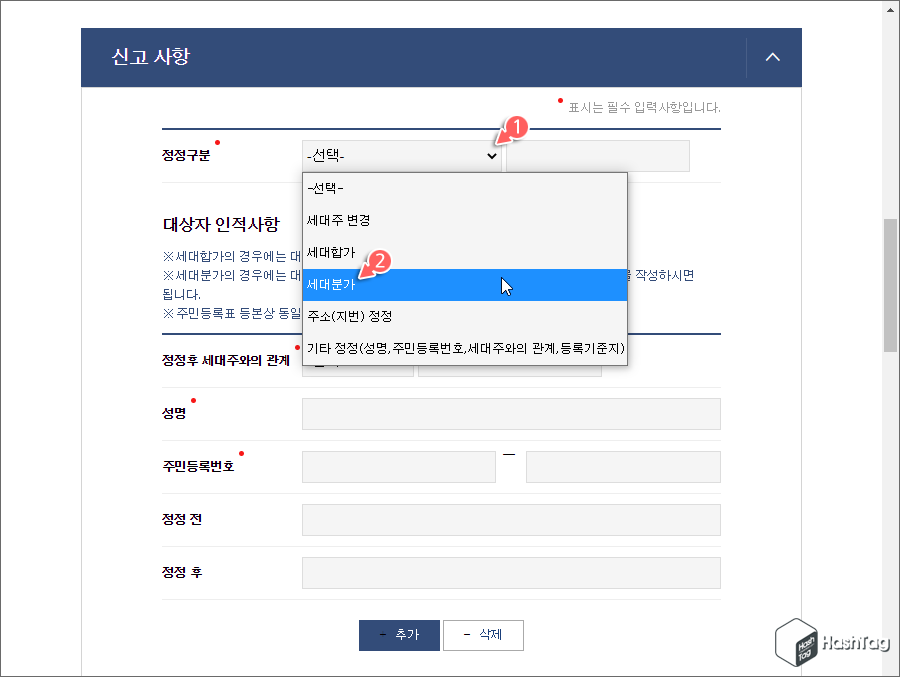The width and height of the screenshot is (900, 677).
Task: Click the field beside the 정정구분 dropdown
Action: [597, 155]
